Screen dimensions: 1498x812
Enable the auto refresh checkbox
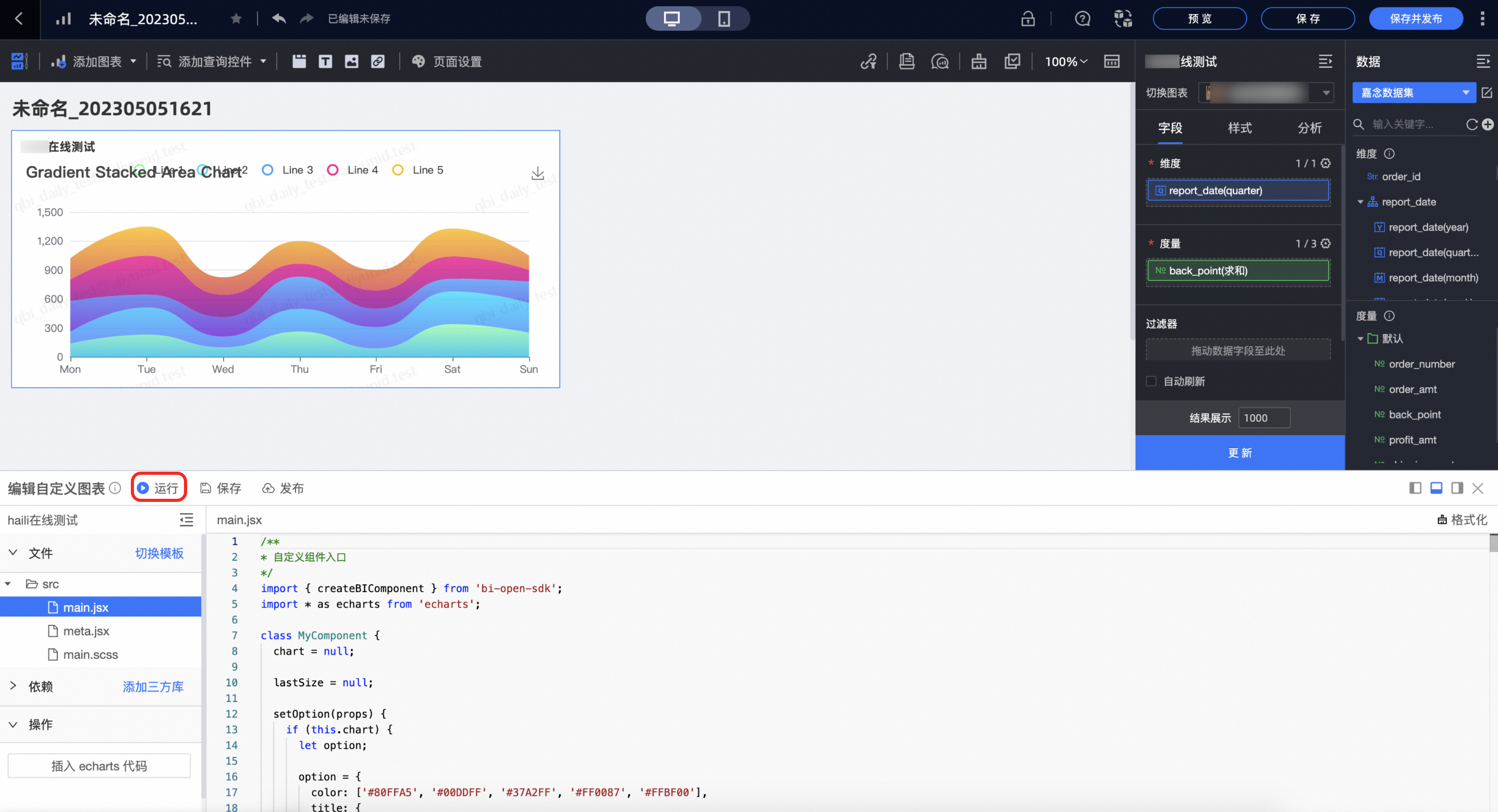pyautogui.click(x=1151, y=382)
